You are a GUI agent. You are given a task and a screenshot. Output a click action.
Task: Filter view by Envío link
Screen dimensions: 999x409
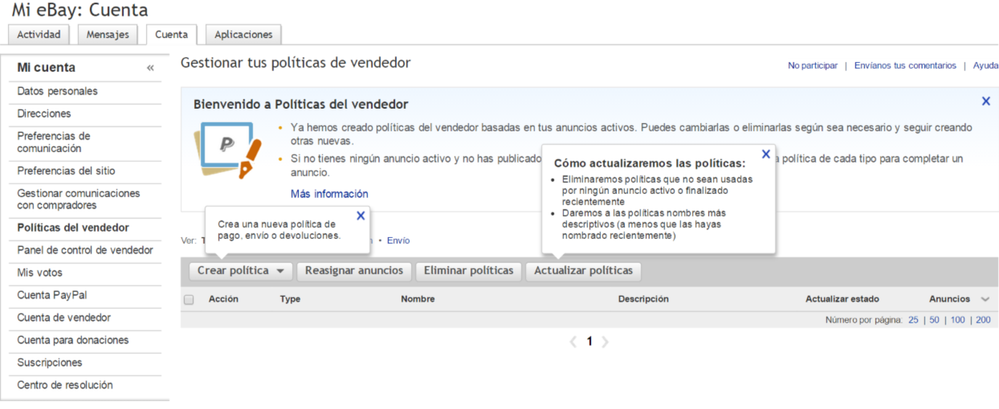click(398, 241)
